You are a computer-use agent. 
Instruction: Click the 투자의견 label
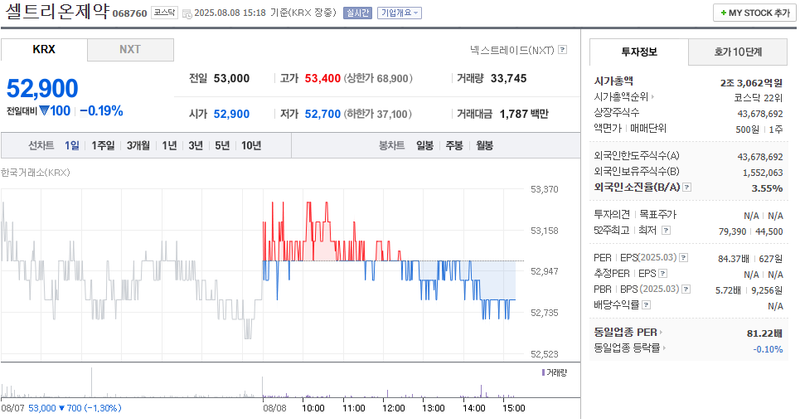(612, 214)
